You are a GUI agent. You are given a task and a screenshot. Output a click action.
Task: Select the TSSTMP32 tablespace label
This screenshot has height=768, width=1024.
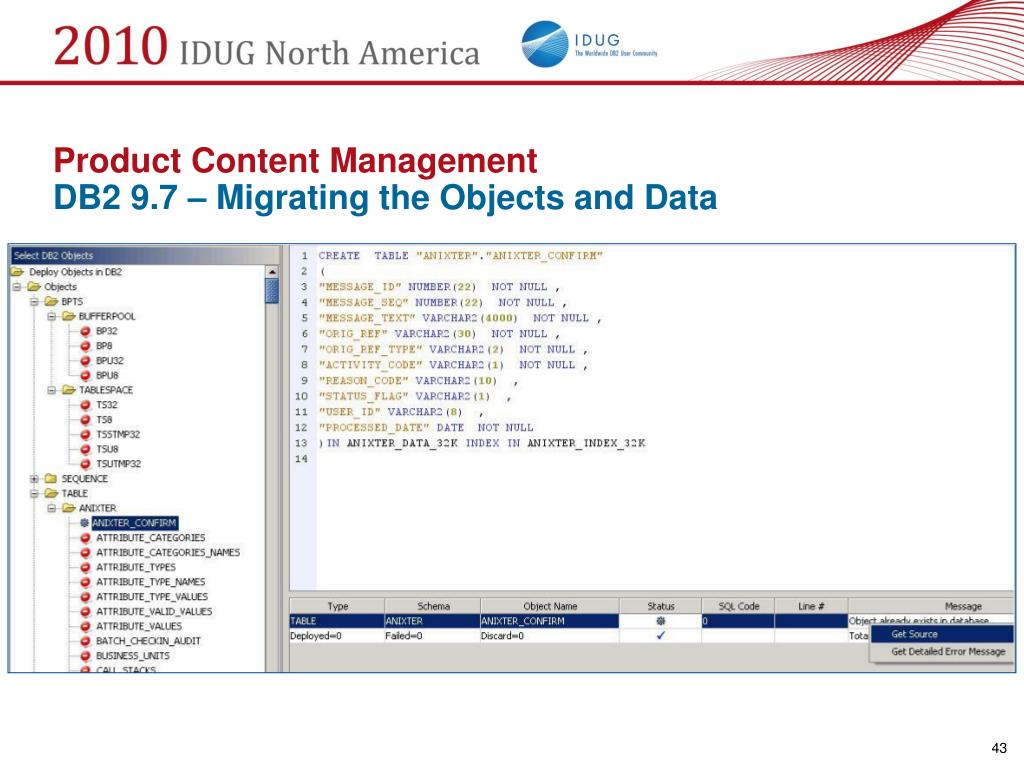pos(118,434)
